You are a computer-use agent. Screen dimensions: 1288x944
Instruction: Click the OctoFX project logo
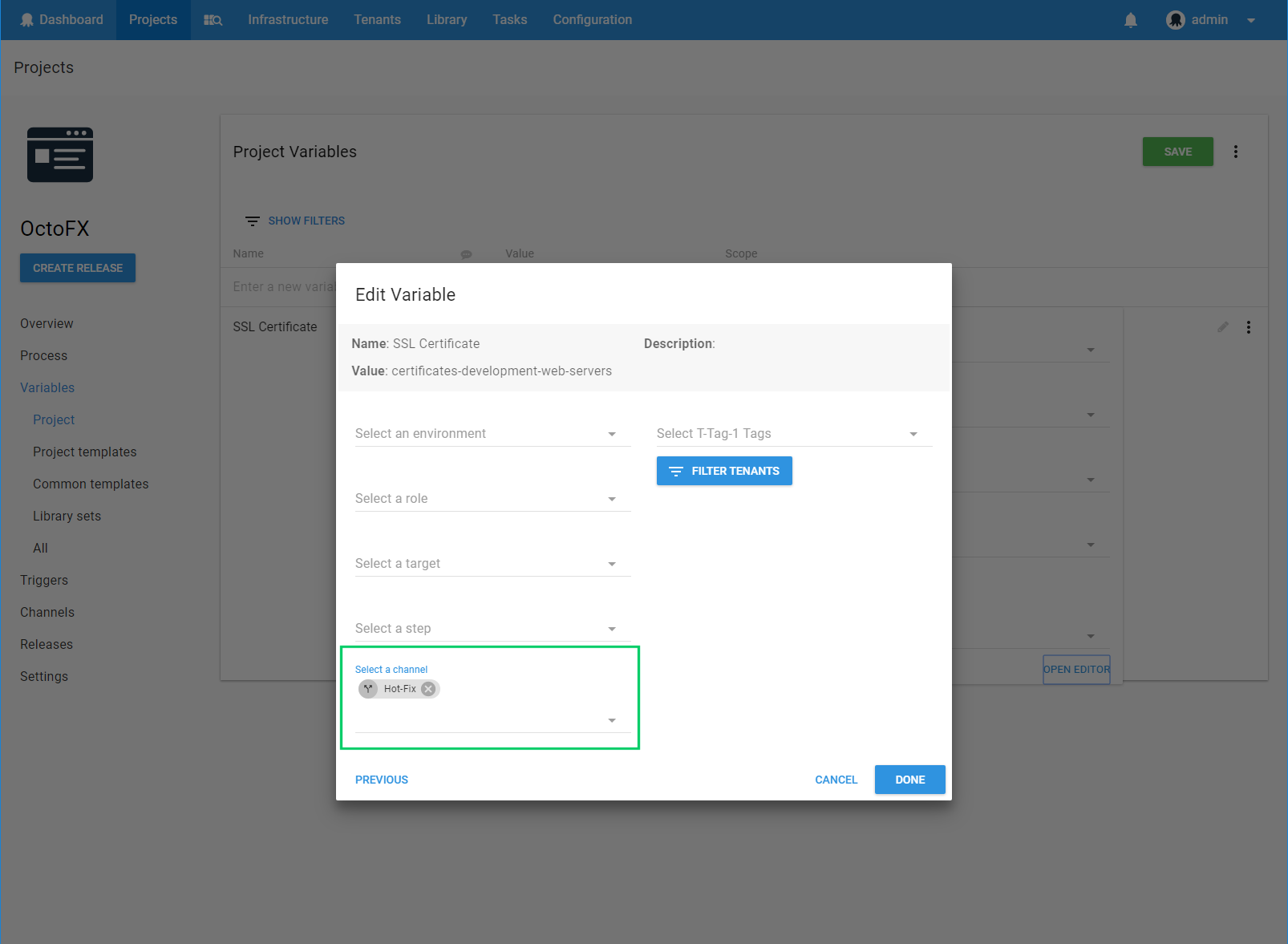click(60, 155)
